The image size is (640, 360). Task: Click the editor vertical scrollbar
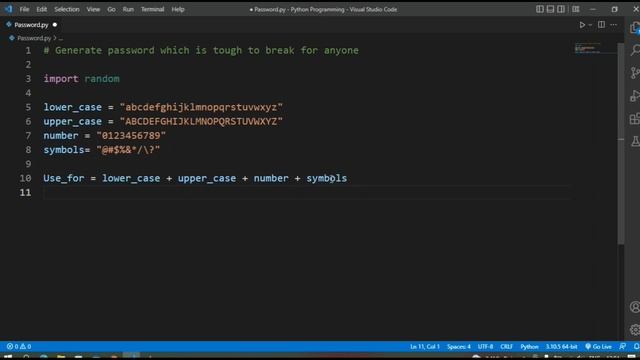[x=621, y=143]
